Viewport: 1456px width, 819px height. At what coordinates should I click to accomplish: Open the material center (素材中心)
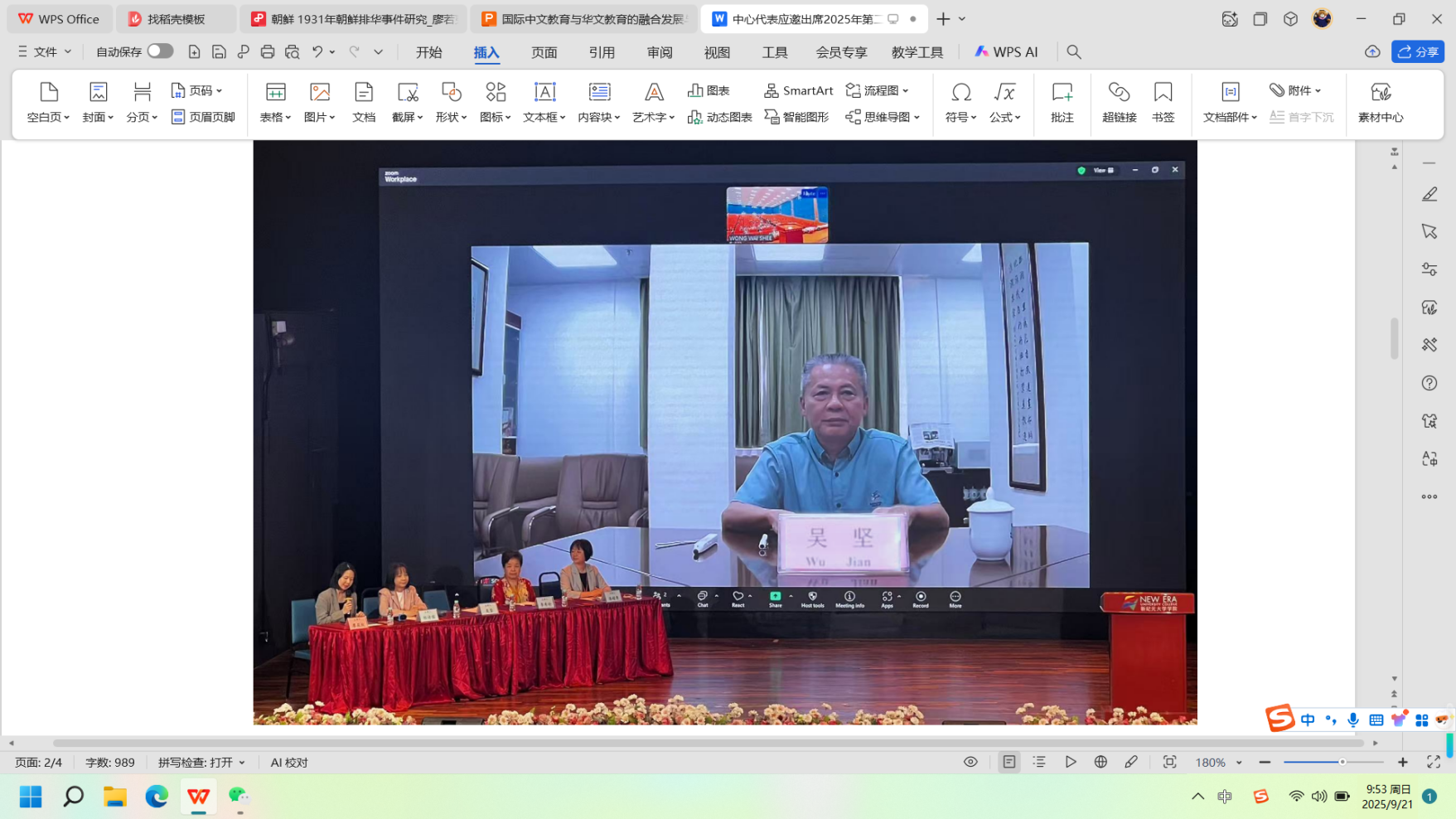(x=1380, y=102)
